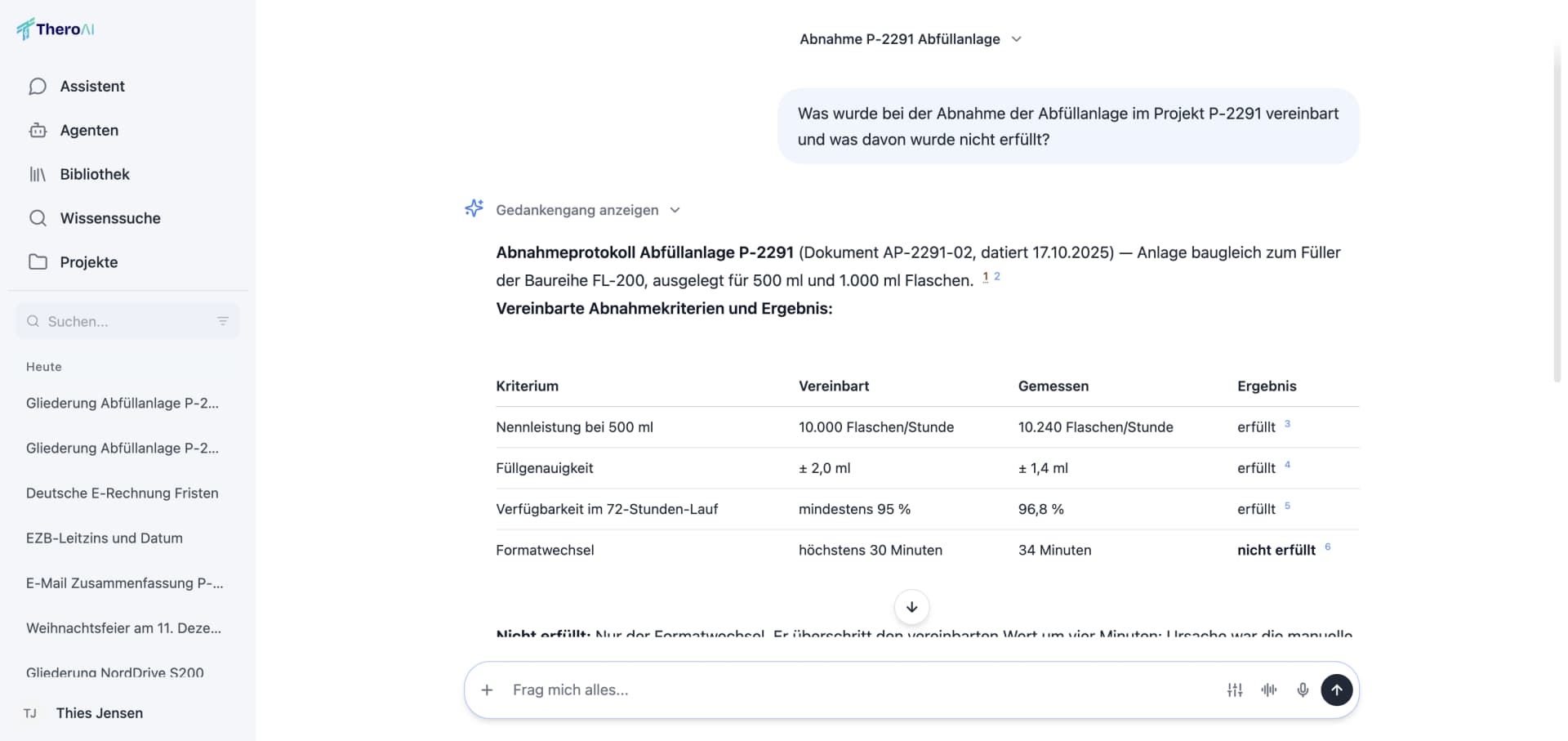Click the plus attachment icon in prompt box
This screenshot has height=741, width=1568.
487,690
